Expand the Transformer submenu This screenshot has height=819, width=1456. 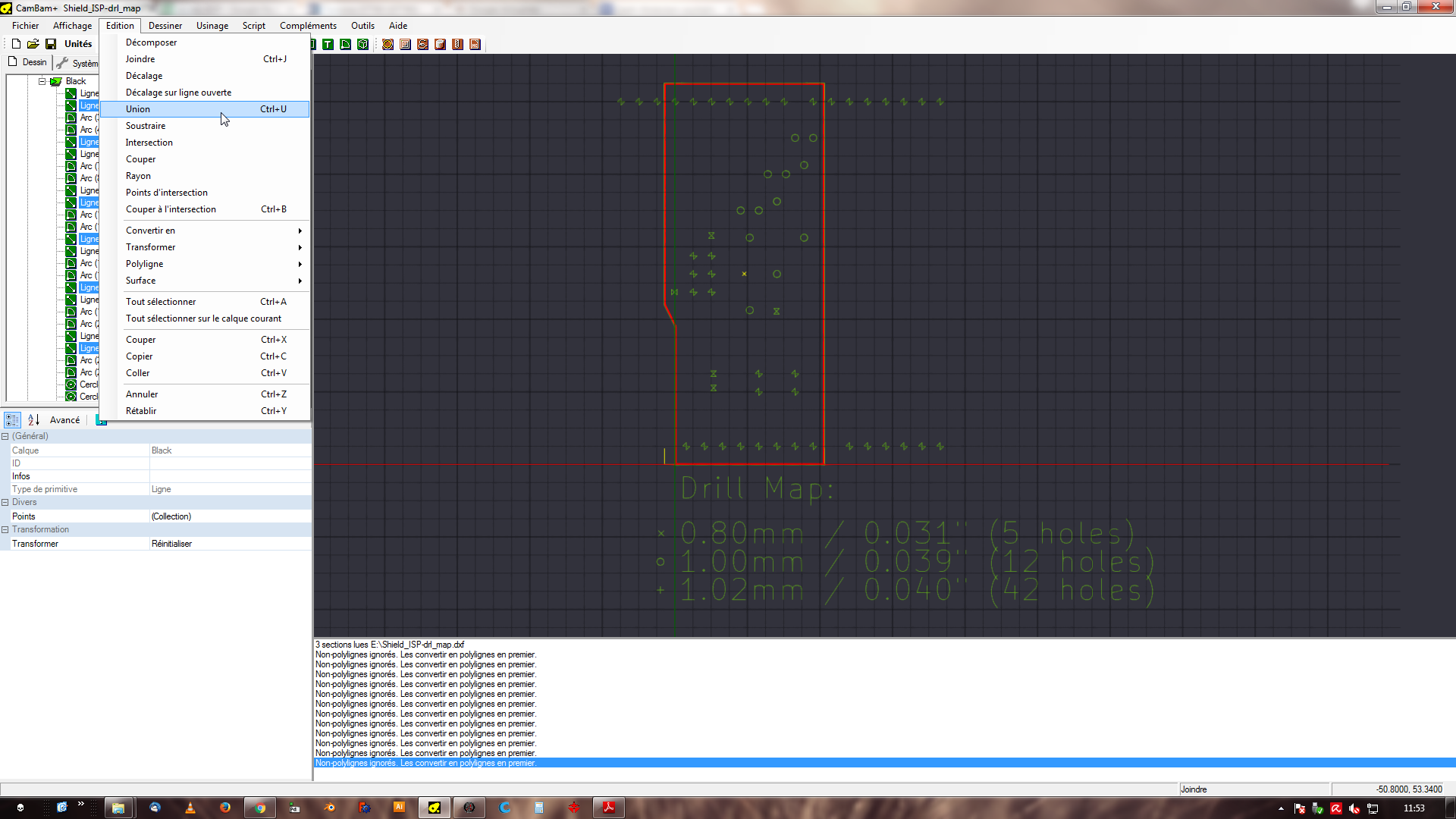pos(205,247)
